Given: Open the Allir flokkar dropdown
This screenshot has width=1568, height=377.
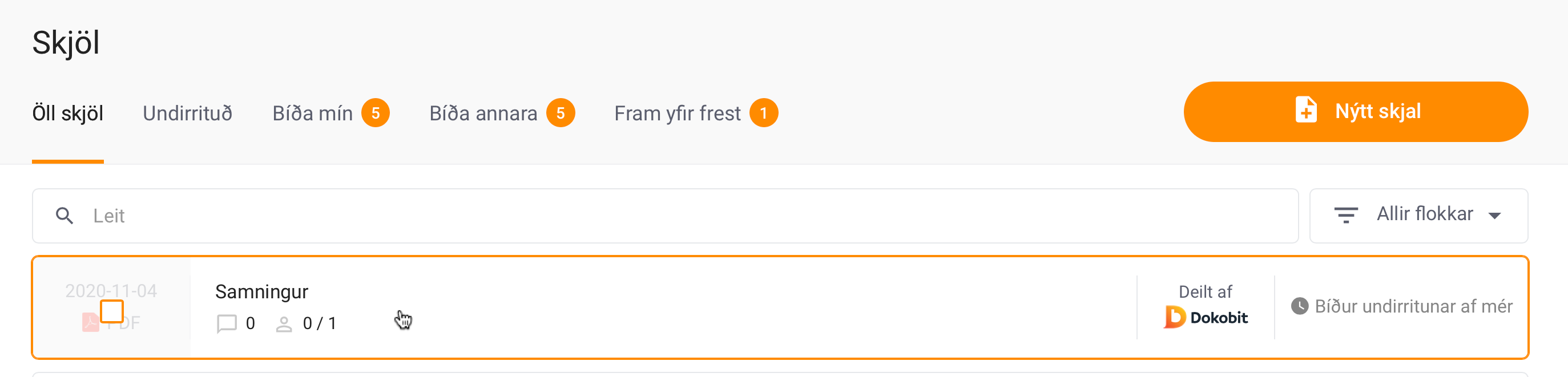Looking at the screenshot, I should pos(1424,214).
